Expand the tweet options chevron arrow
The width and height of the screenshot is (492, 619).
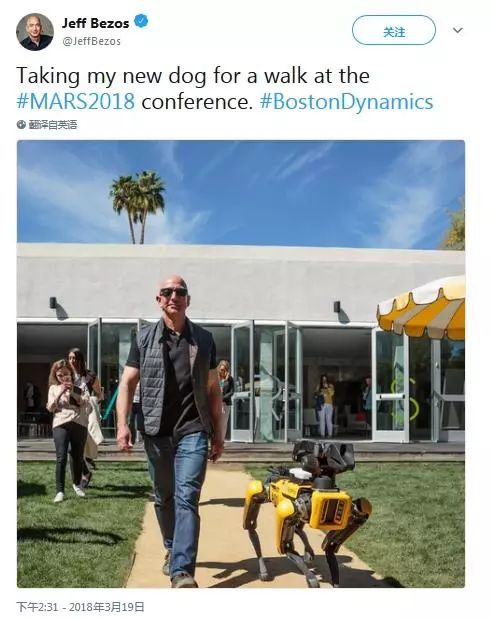pos(457,30)
